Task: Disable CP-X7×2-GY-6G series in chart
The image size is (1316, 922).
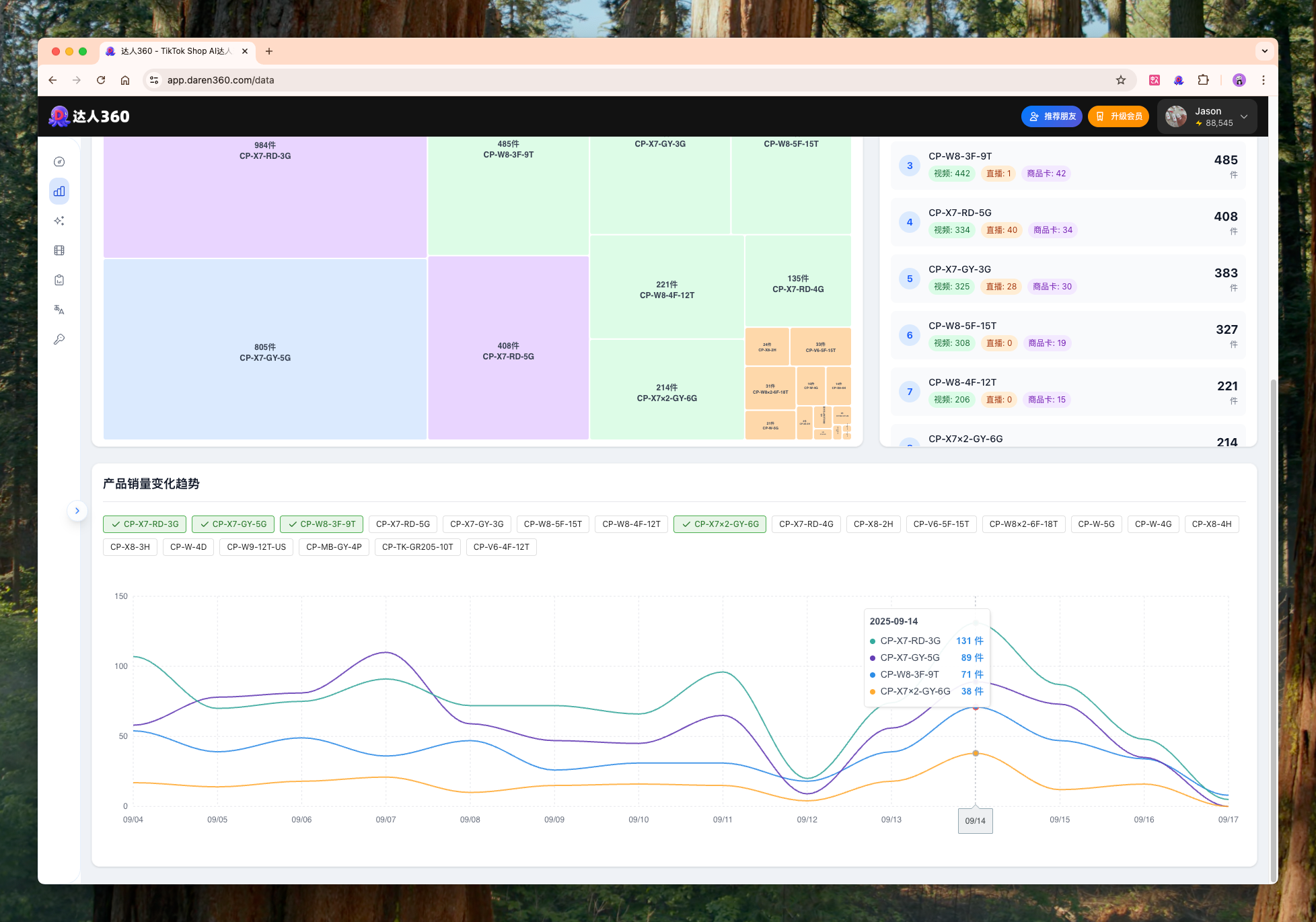Action: pos(719,524)
